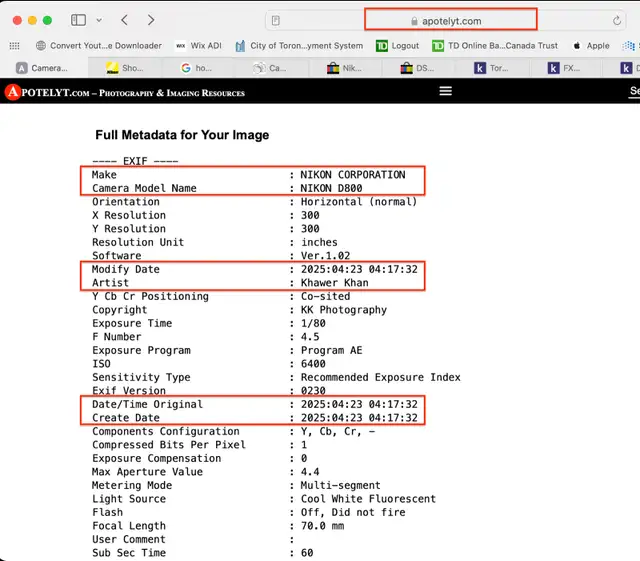Go forward with the forward arrow
Viewport: 640px width, 561px height.
tap(151, 20)
